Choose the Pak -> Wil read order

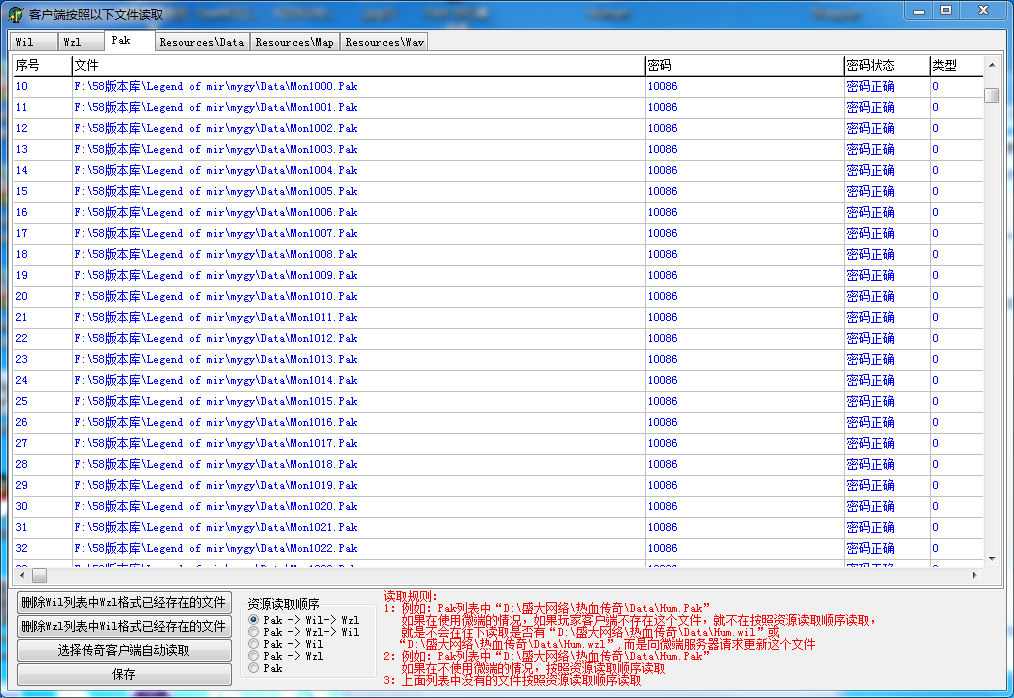254,644
